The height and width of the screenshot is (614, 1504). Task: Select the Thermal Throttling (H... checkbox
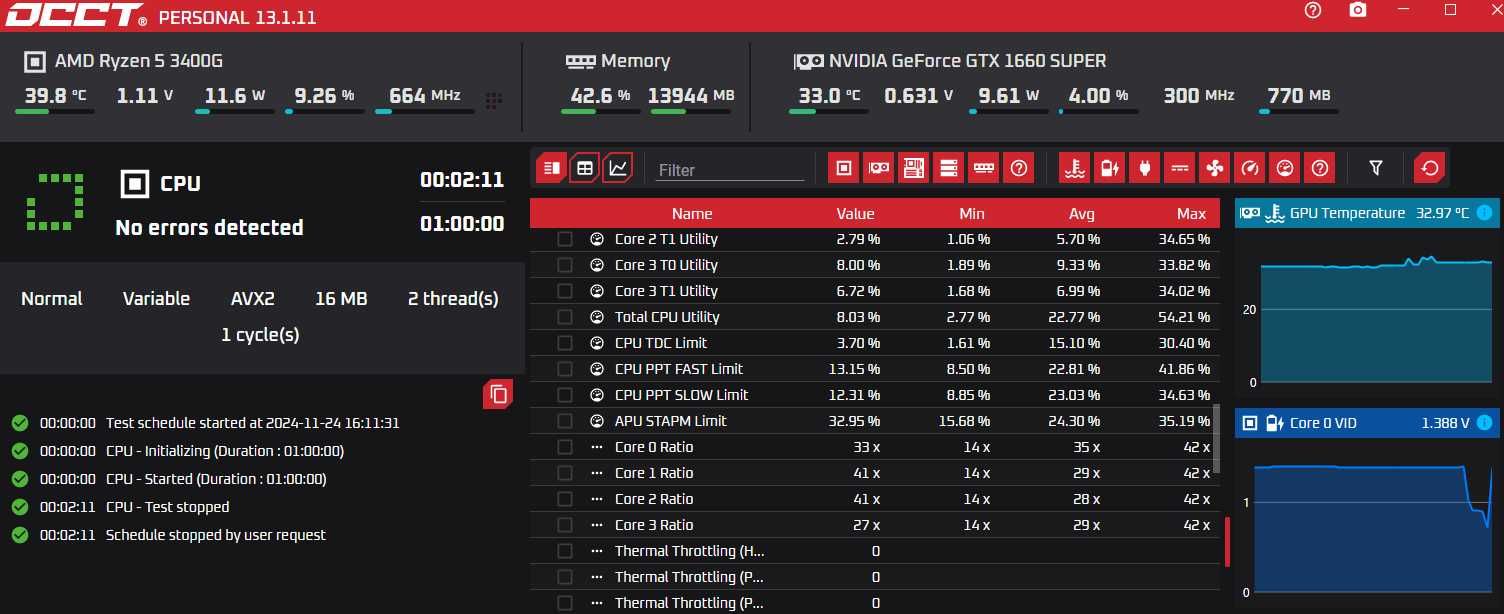pos(565,551)
